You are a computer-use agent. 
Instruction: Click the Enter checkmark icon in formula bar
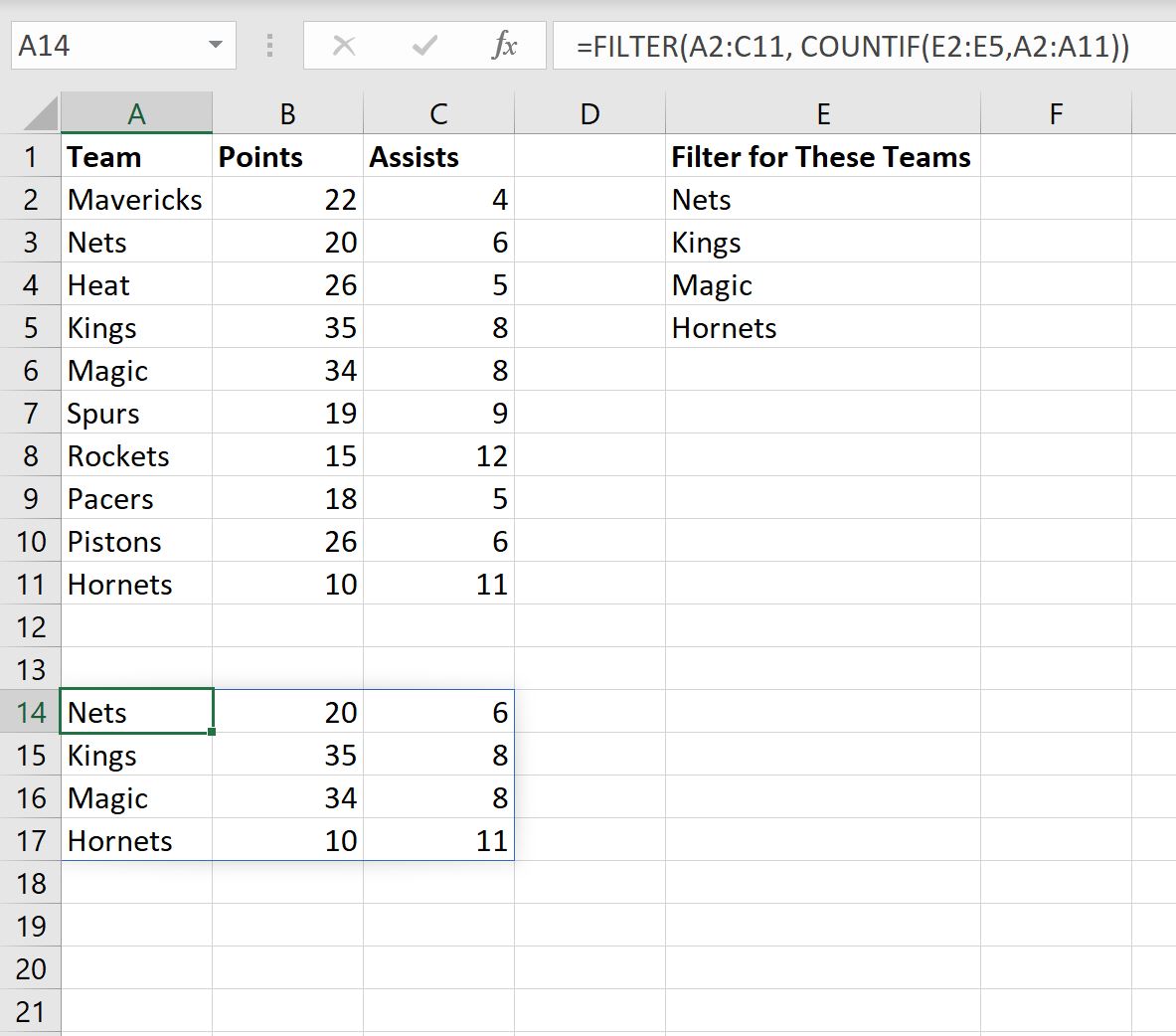425,45
